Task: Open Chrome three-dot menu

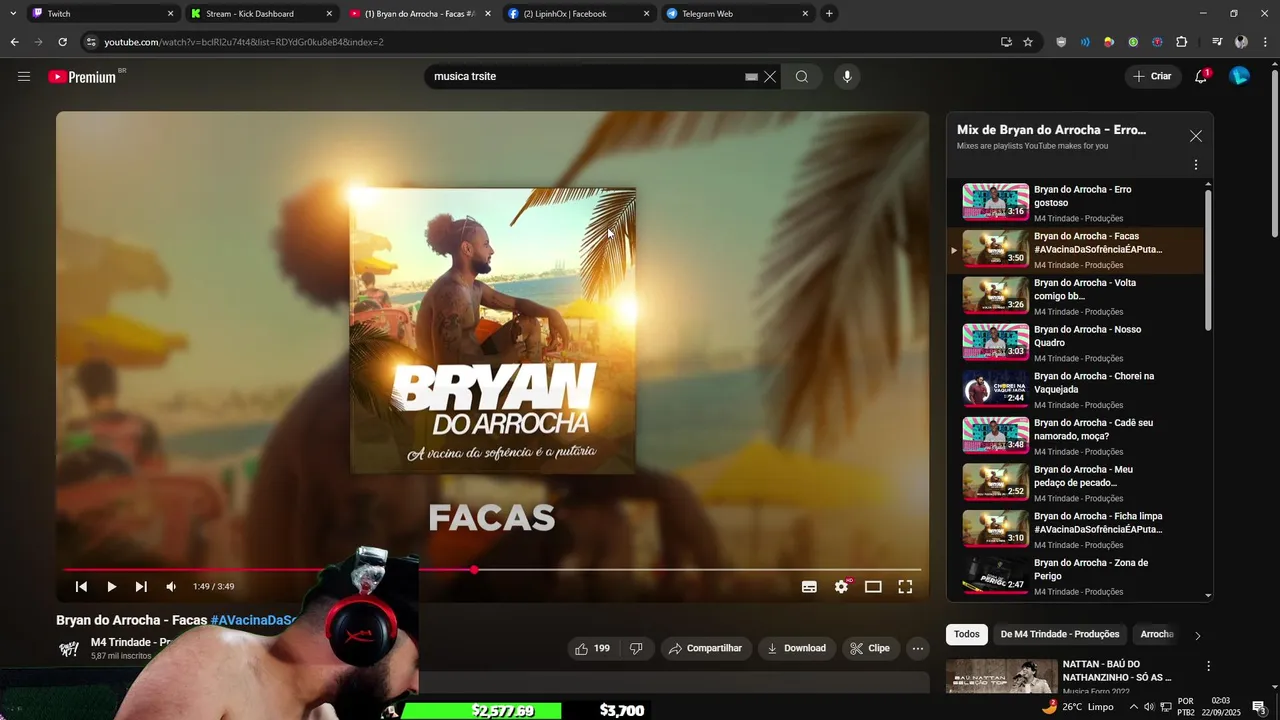Action: click(1265, 42)
